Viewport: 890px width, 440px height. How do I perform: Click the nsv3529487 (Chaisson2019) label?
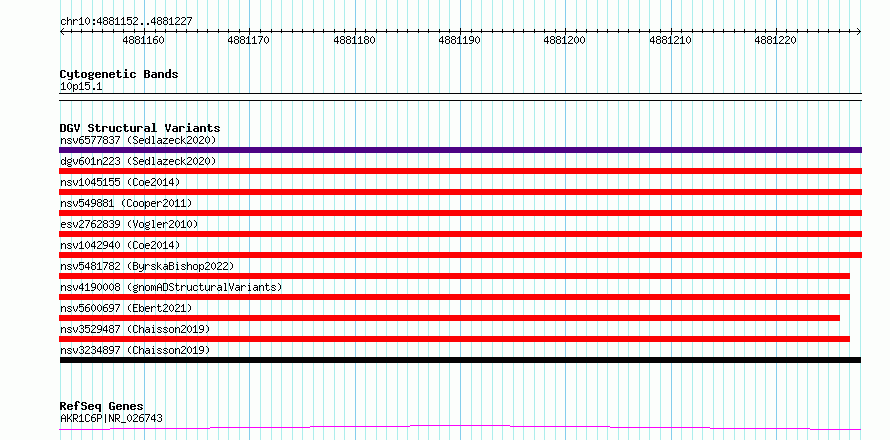pos(135,329)
